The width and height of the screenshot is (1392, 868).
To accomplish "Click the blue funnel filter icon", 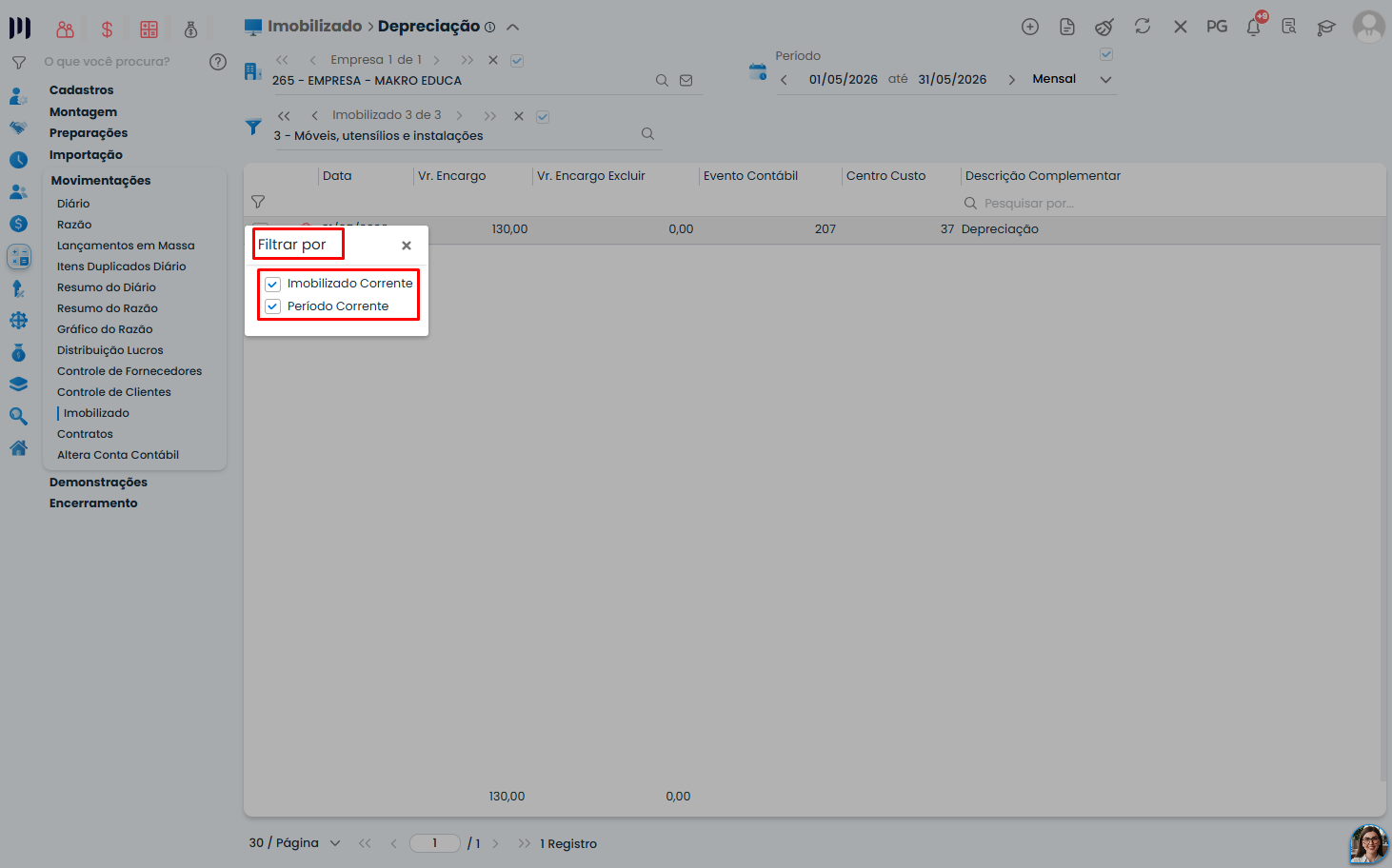I will 253,127.
